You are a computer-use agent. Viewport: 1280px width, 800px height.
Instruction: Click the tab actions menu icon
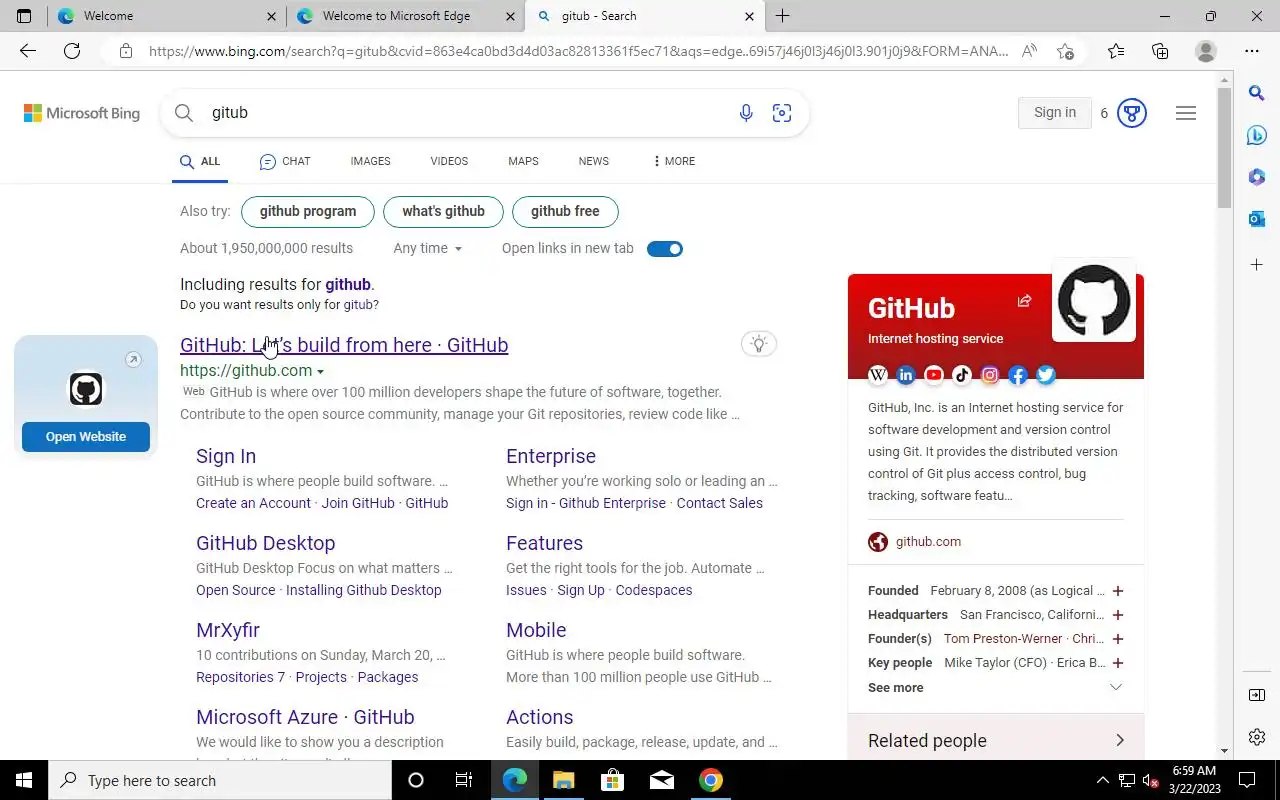pos(24,16)
